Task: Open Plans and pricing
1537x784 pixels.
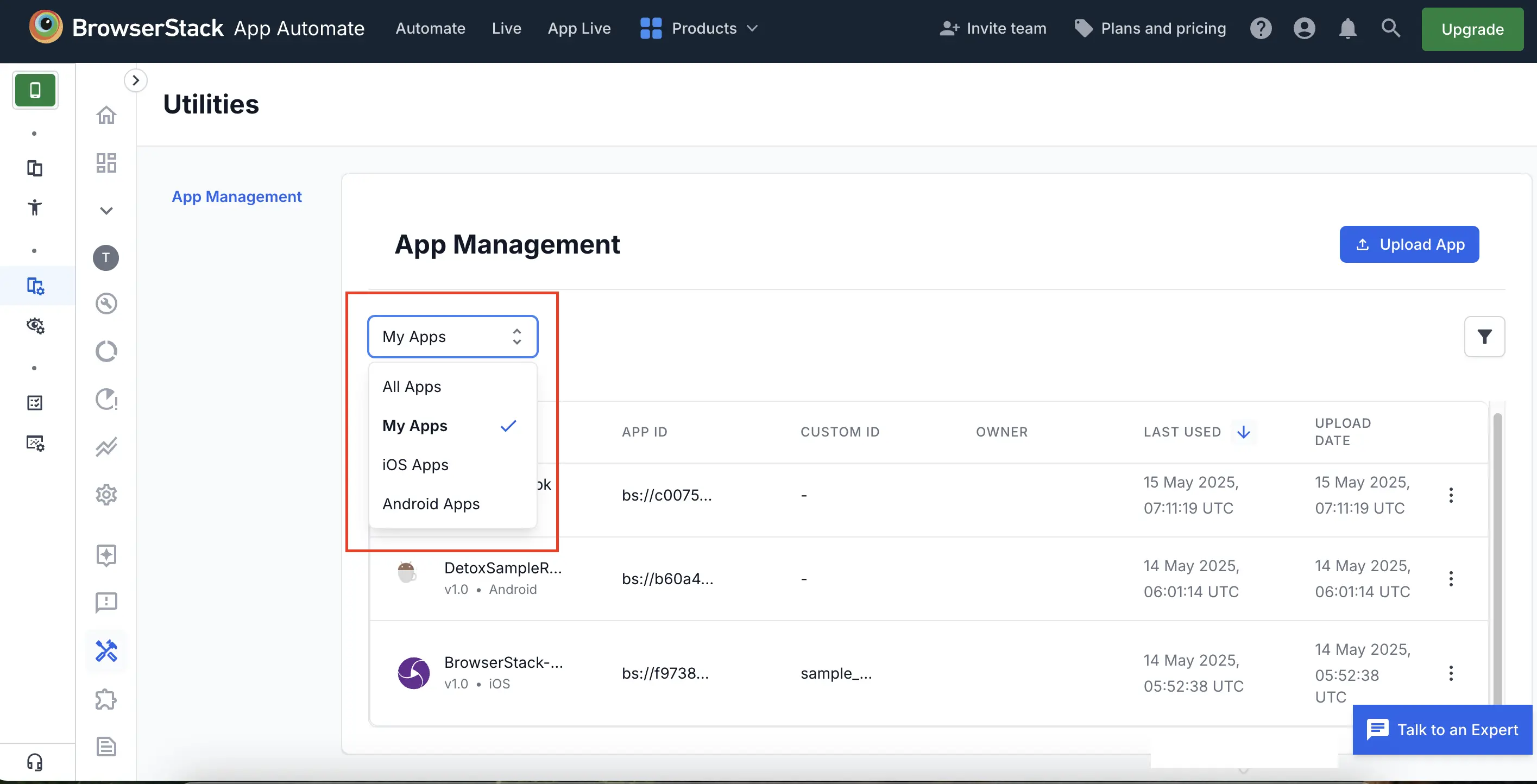Action: (1150, 28)
